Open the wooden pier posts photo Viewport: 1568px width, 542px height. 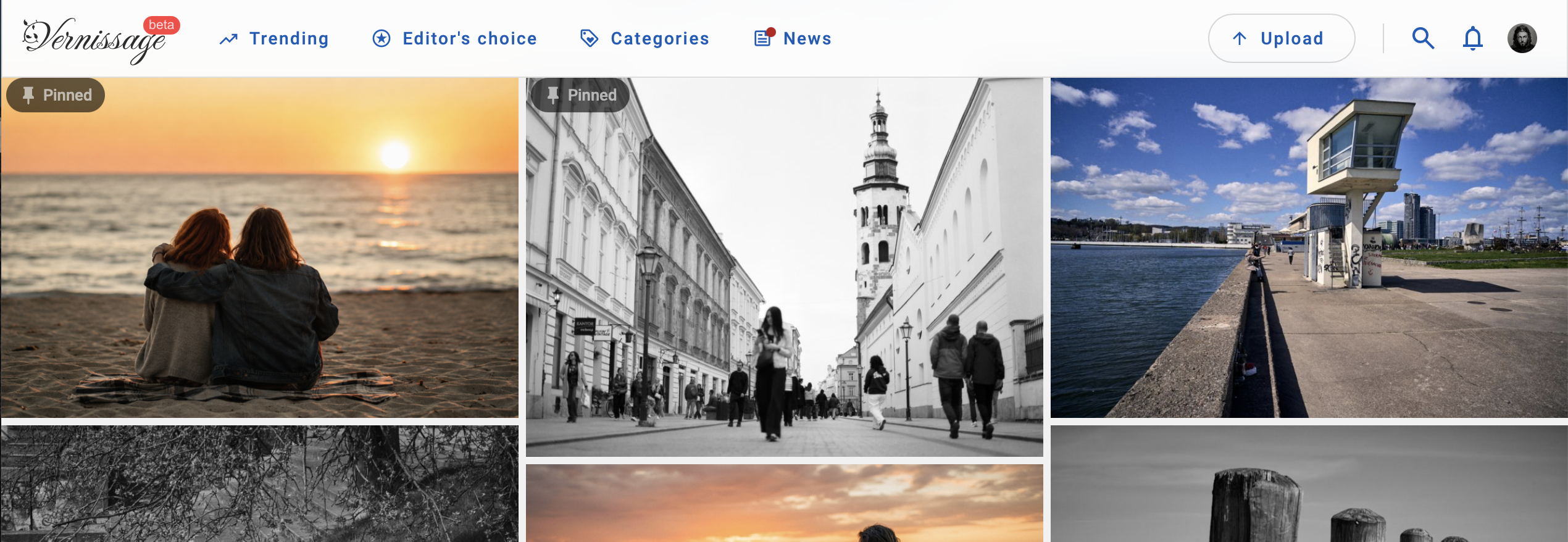tap(1309, 484)
